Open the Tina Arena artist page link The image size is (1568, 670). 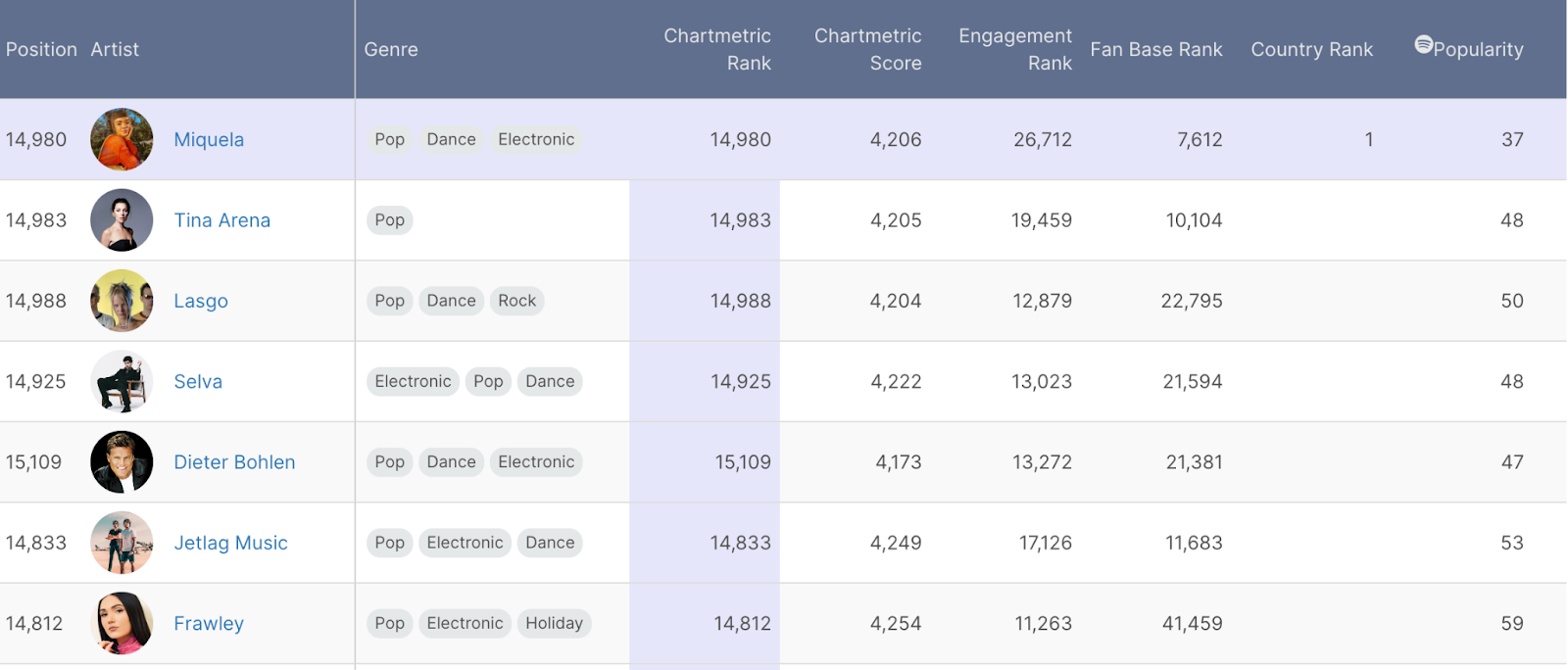tap(221, 220)
